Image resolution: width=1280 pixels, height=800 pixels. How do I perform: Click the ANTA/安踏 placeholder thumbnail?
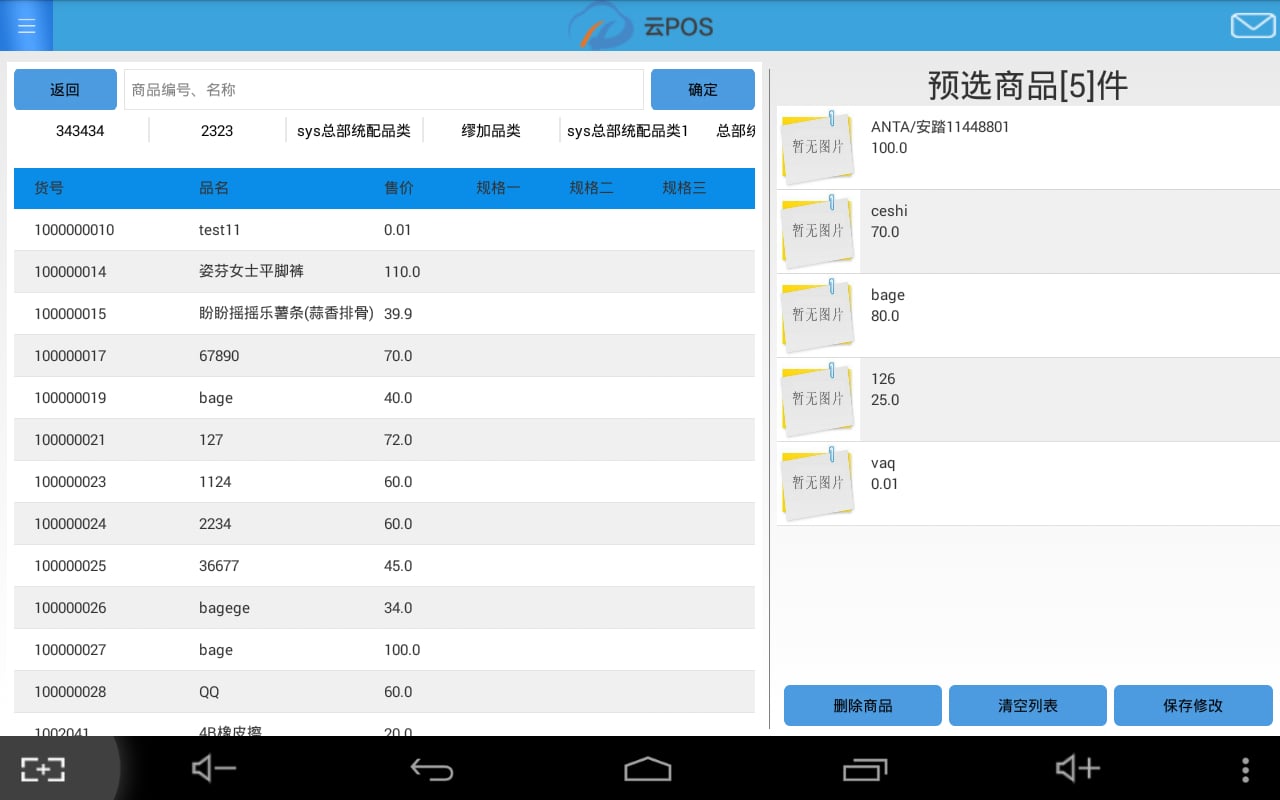pyautogui.click(x=817, y=147)
